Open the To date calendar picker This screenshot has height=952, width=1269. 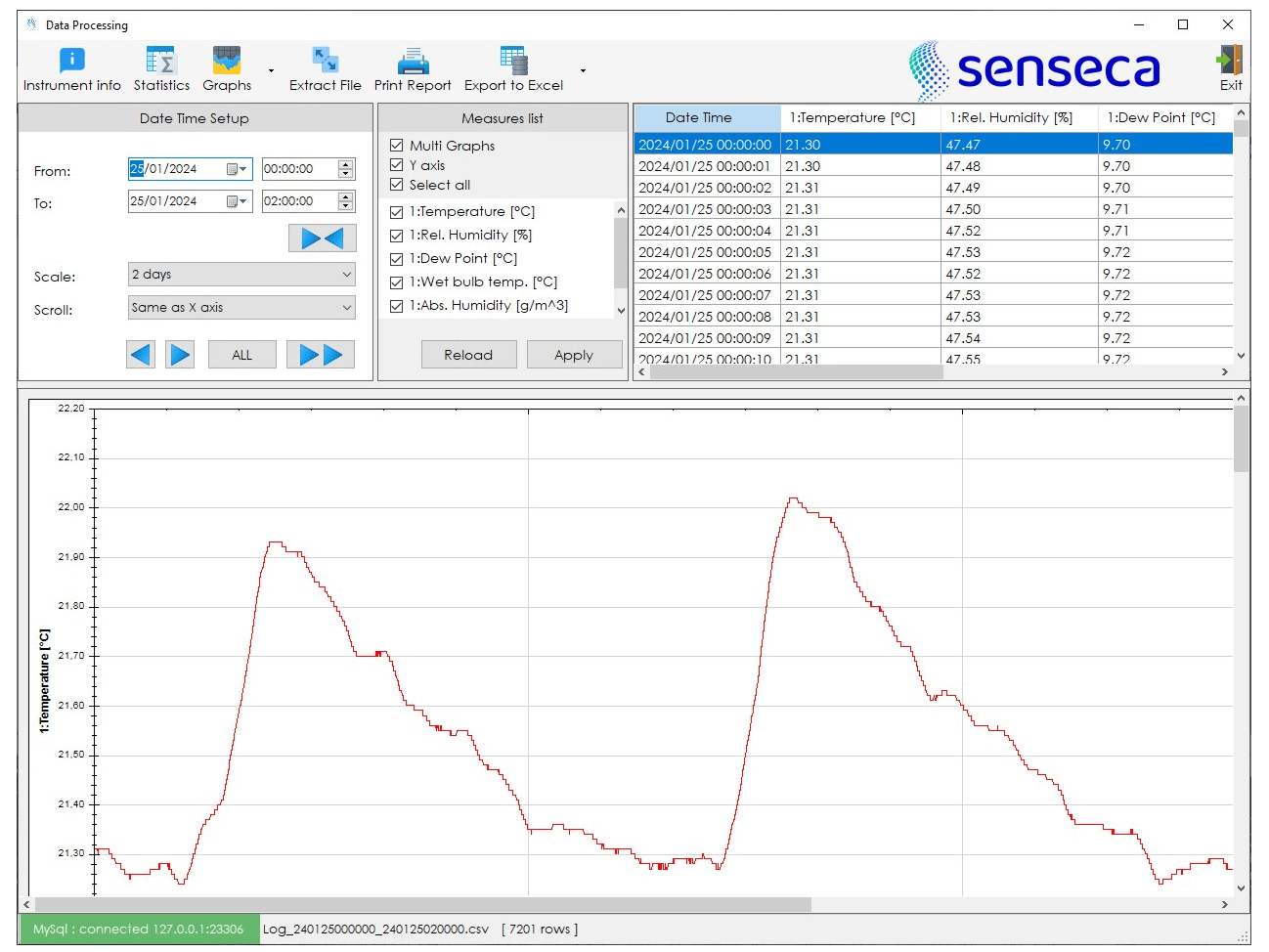pos(237,201)
